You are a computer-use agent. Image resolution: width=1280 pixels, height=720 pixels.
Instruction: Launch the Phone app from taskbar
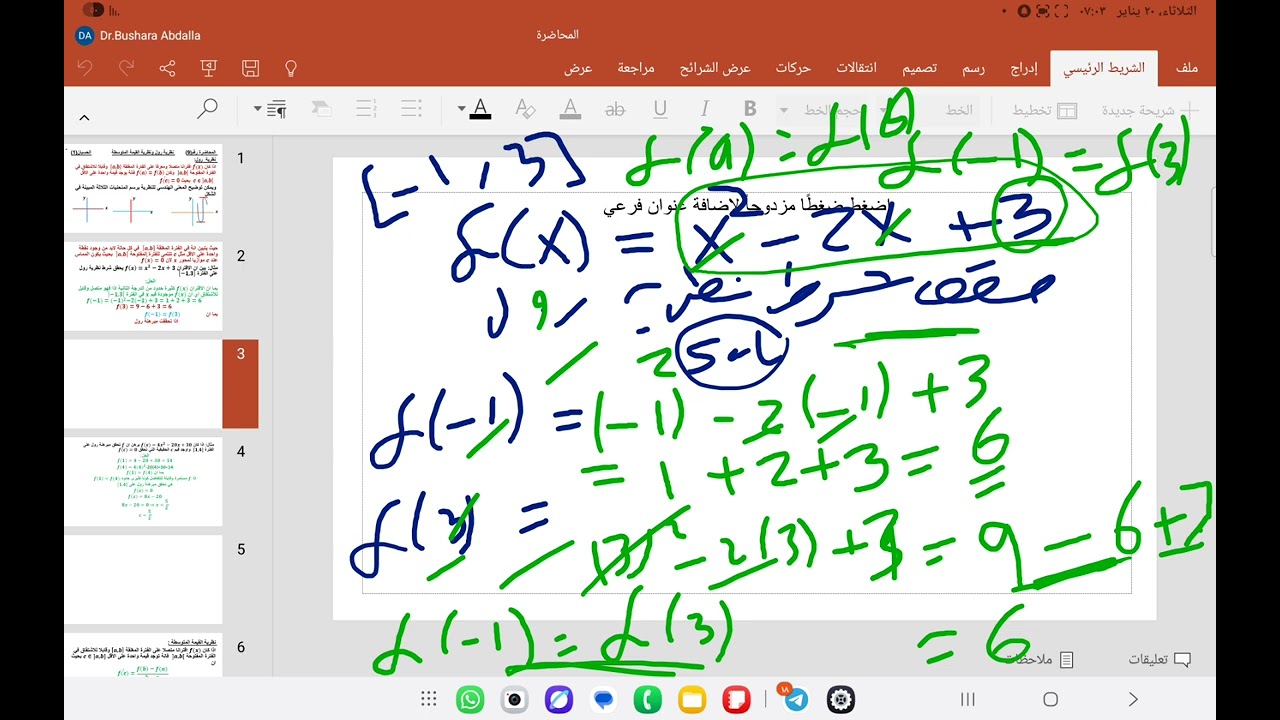point(647,699)
